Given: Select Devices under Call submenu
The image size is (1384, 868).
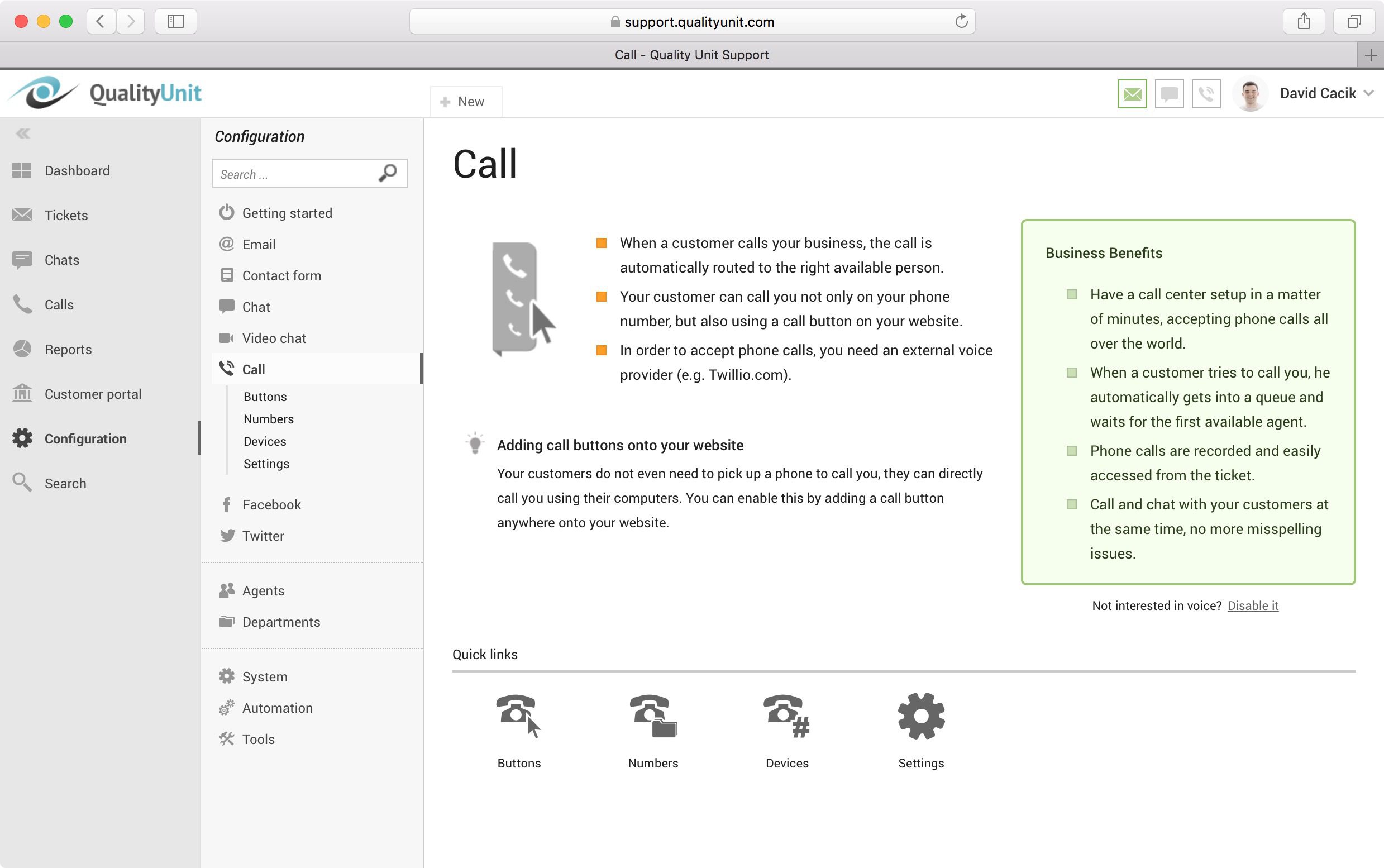Looking at the screenshot, I should [265, 441].
